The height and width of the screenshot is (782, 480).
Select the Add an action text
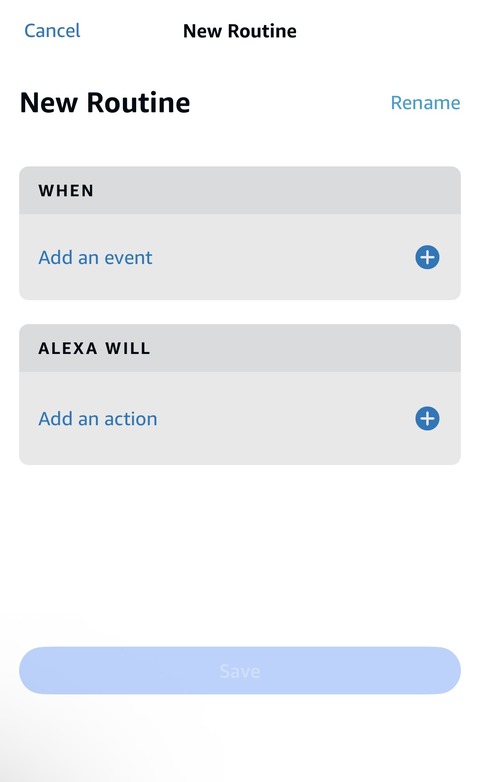(98, 419)
